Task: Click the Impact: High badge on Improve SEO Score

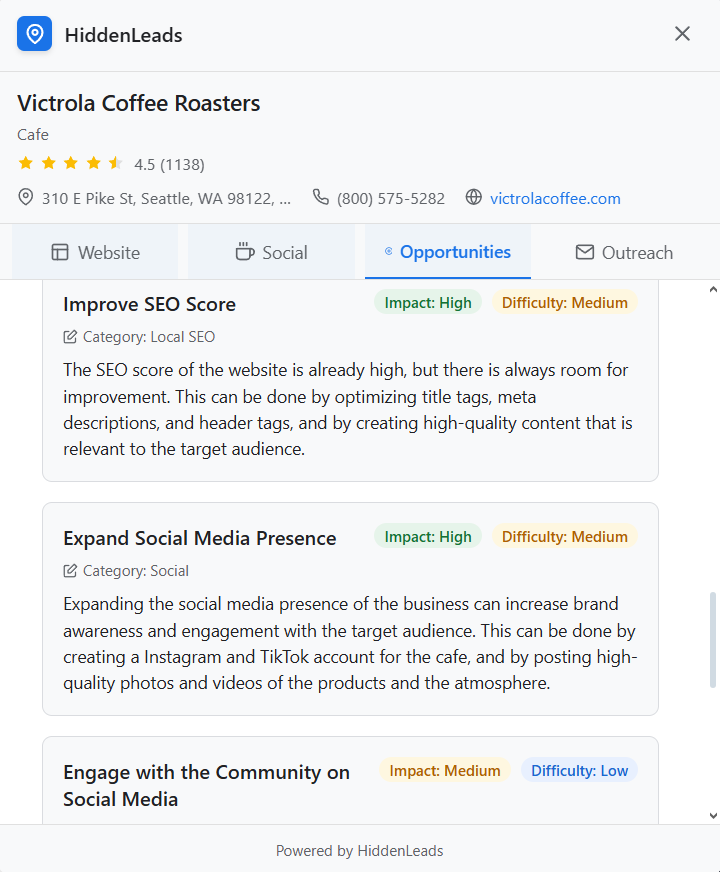Action: pyautogui.click(x=427, y=302)
